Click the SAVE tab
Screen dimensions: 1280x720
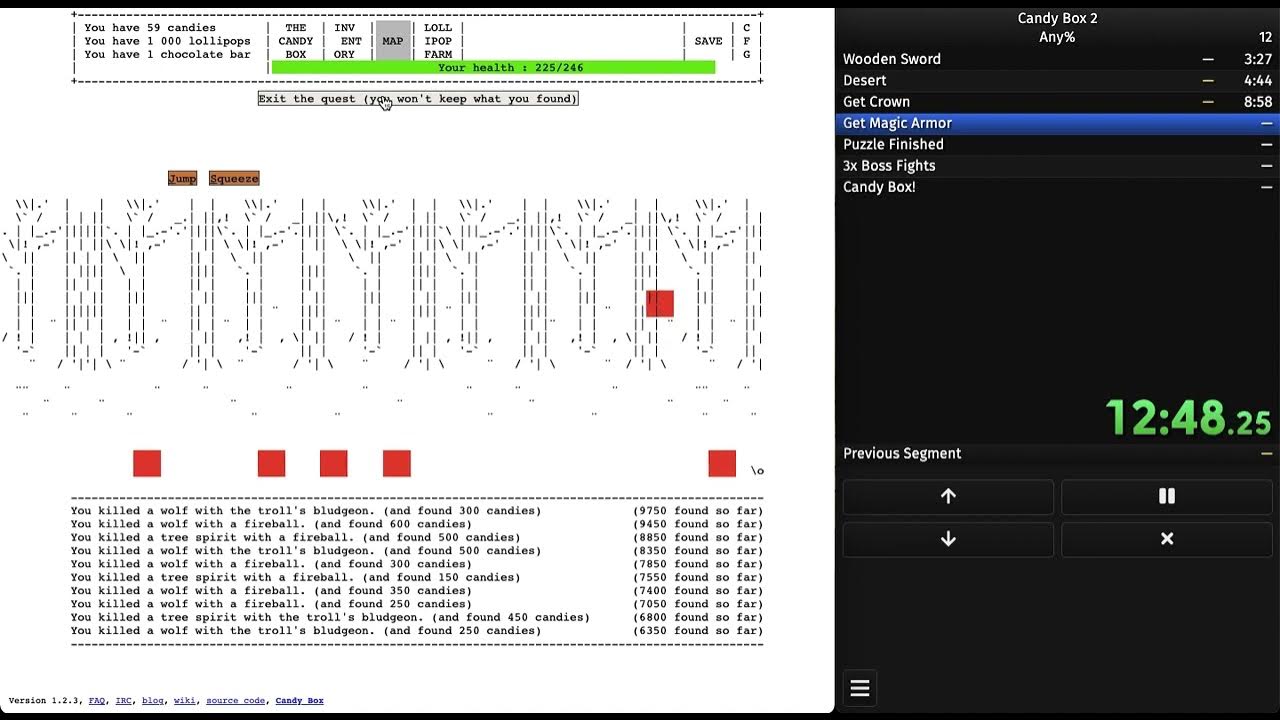[708, 41]
